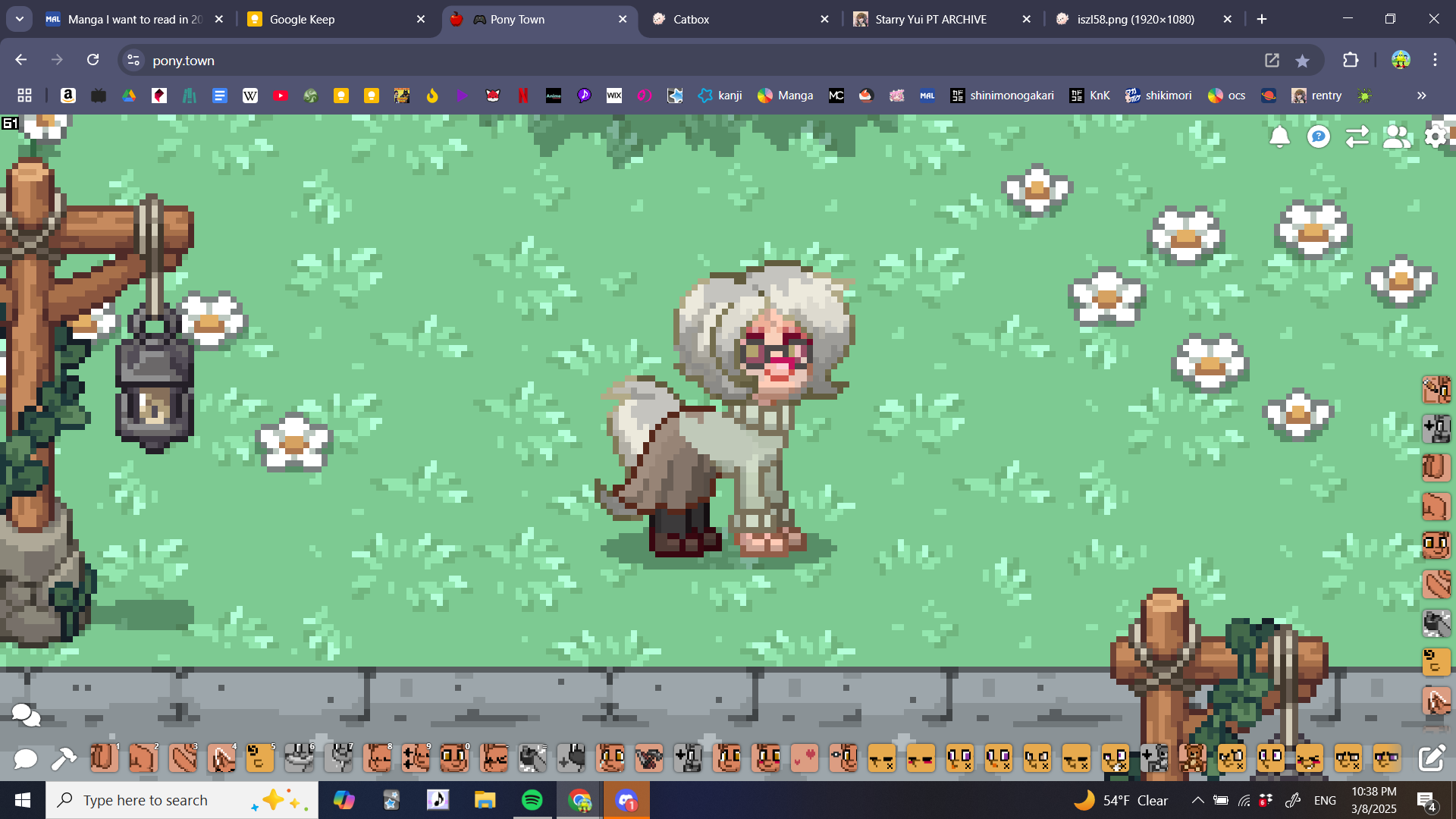Open the chat speech bubble button
Screen dimensions: 1456x819
pyautogui.click(x=25, y=758)
